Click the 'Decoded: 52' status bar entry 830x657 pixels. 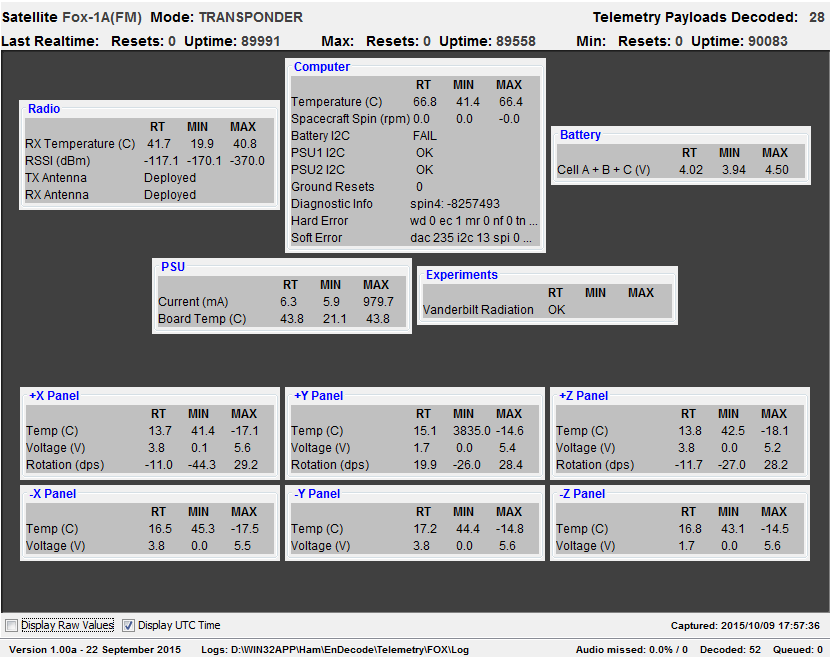(730, 650)
